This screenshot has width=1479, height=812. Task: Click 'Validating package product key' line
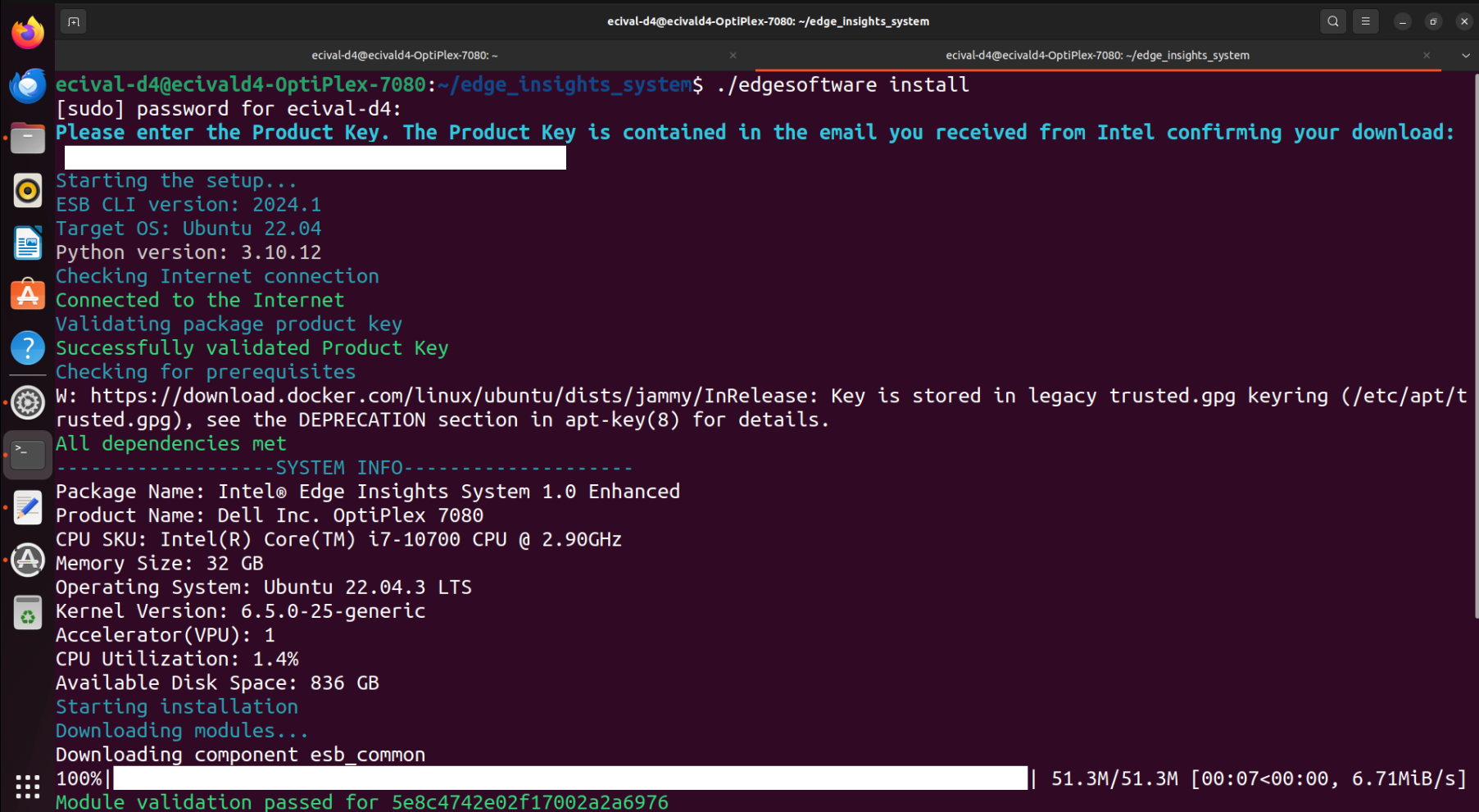coord(229,324)
